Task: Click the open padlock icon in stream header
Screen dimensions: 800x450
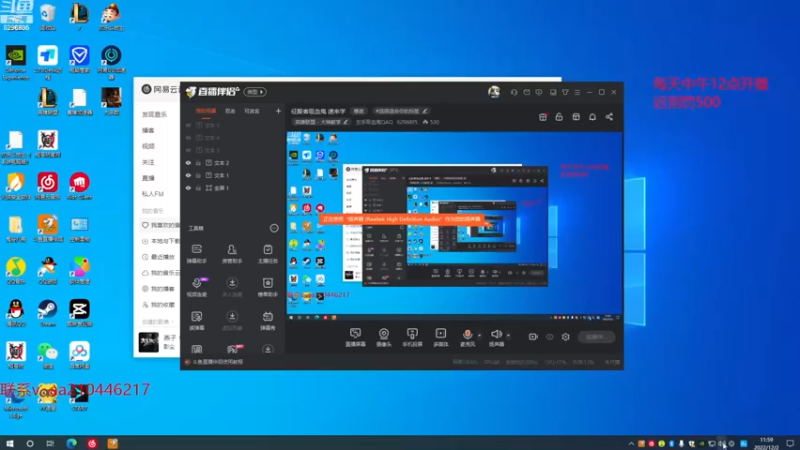Action: pos(559,117)
